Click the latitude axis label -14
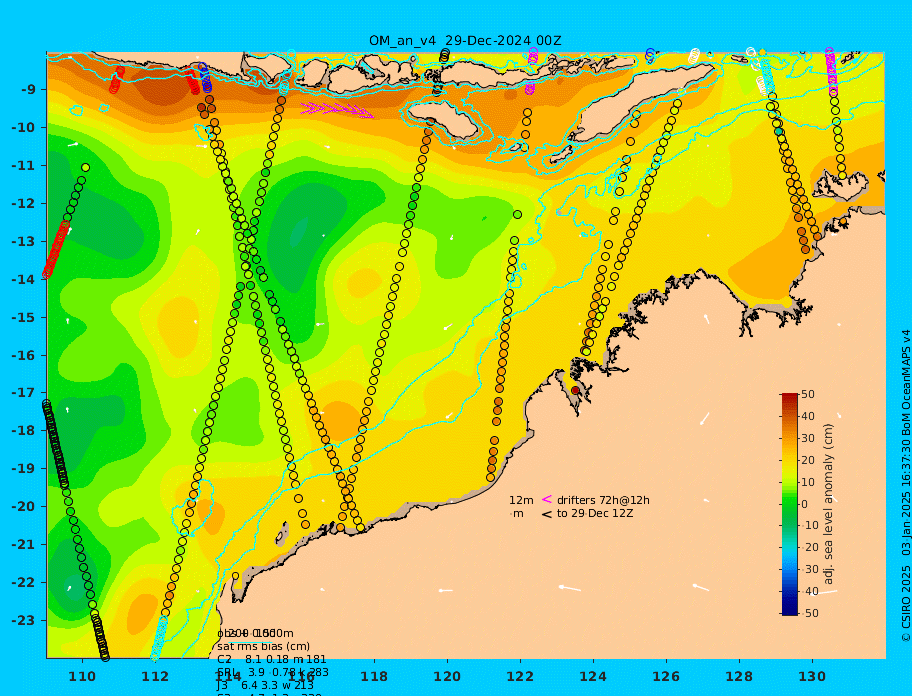912x696 pixels. [x=26, y=279]
